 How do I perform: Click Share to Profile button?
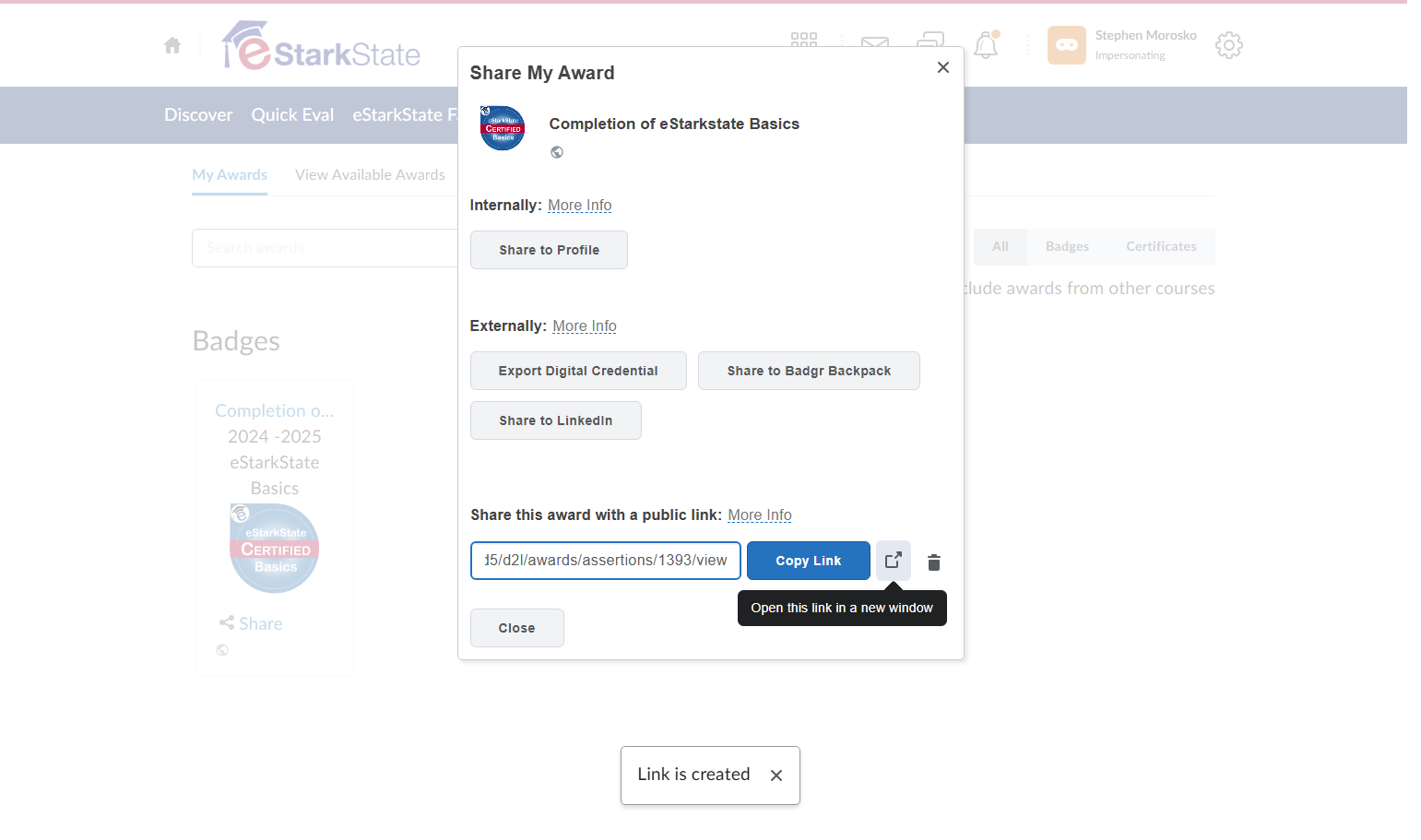(549, 250)
